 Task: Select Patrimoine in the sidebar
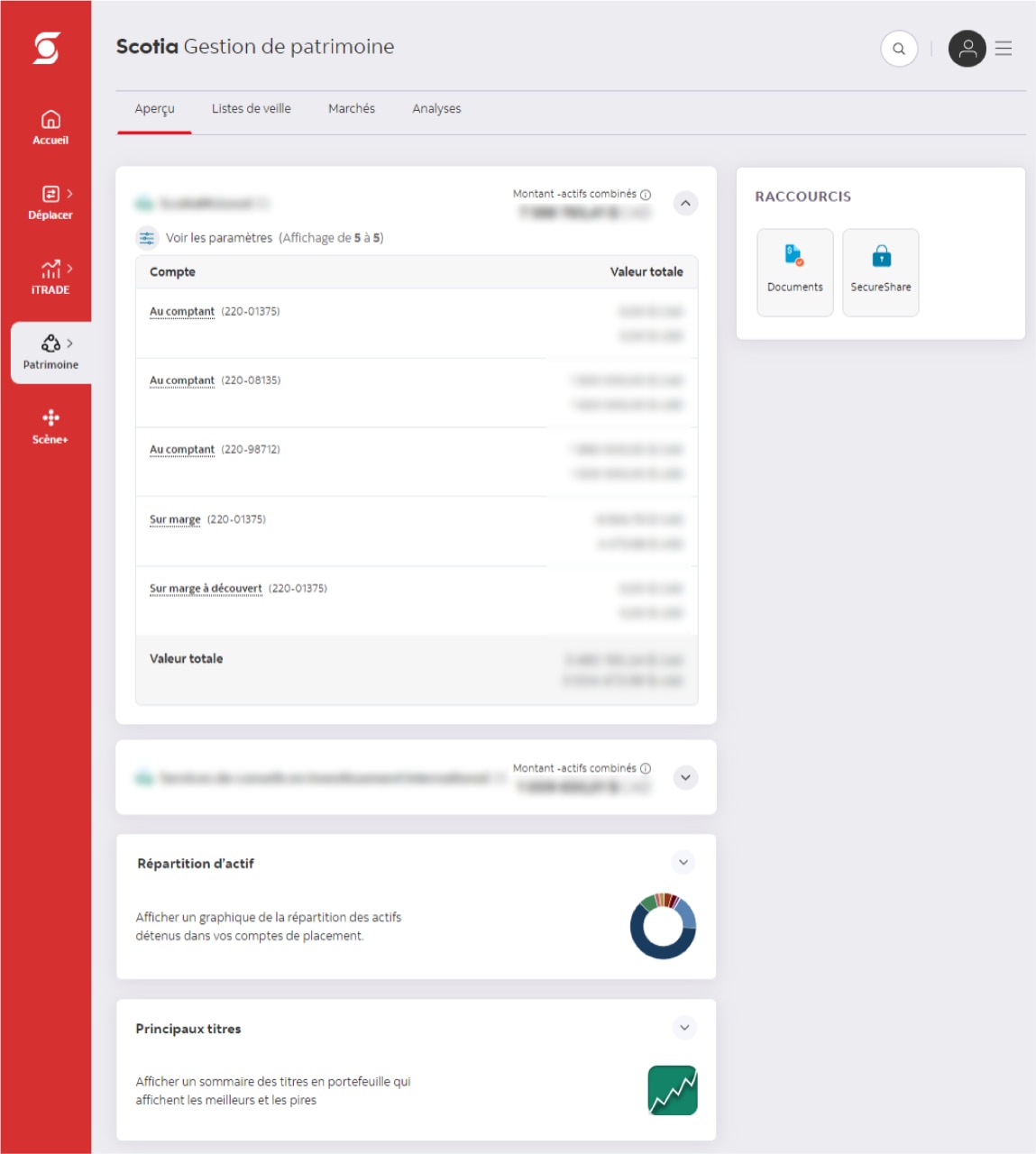(x=50, y=353)
